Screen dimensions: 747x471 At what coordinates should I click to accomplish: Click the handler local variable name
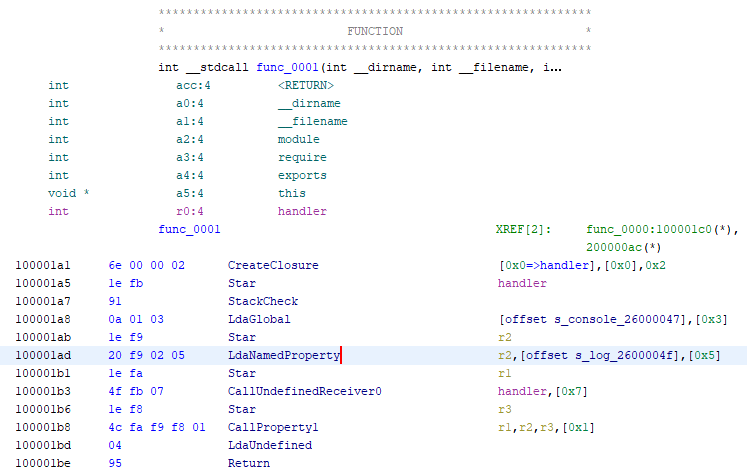pos(302,211)
